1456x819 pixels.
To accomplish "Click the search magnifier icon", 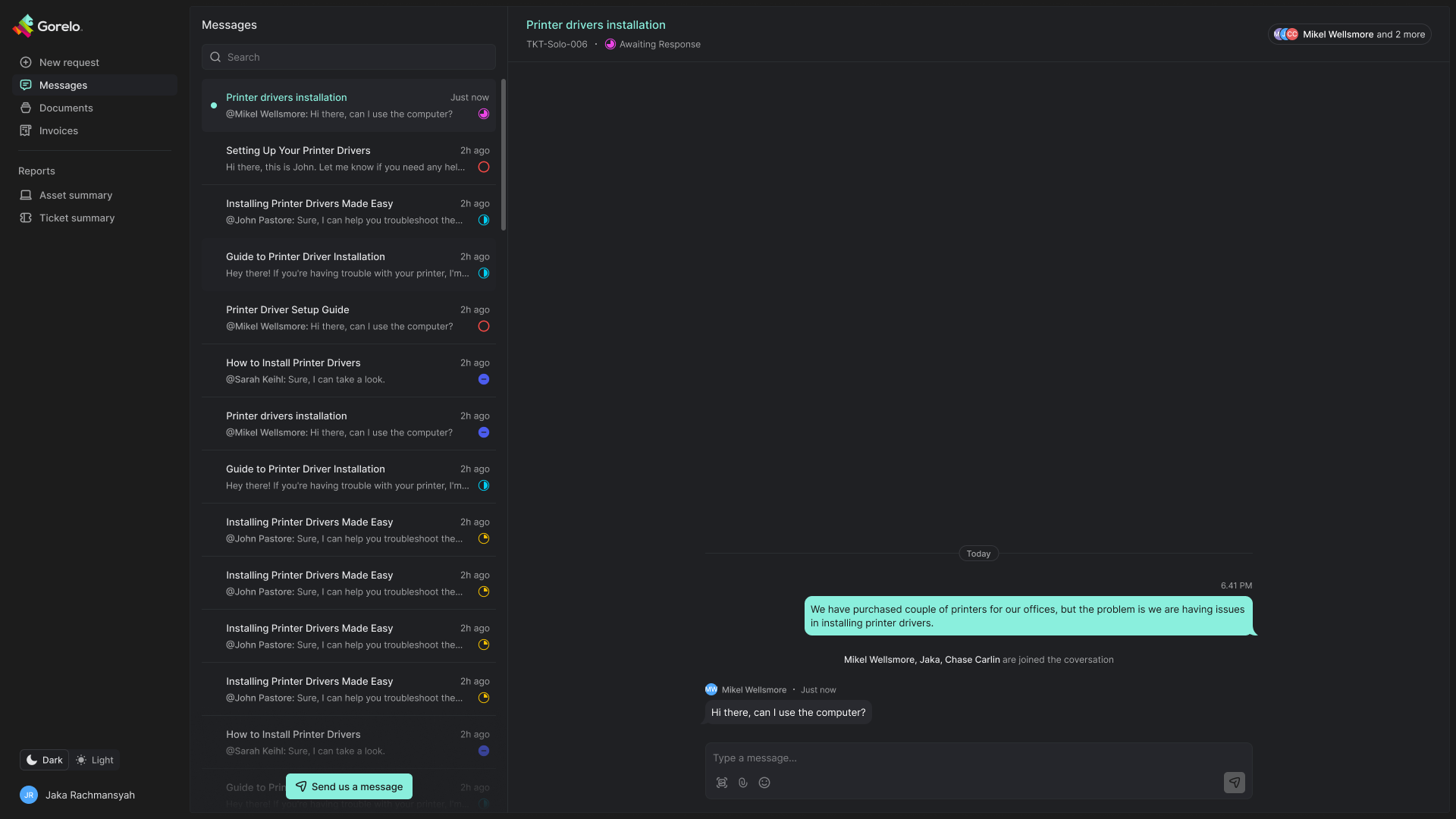I will [x=215, y=57].
